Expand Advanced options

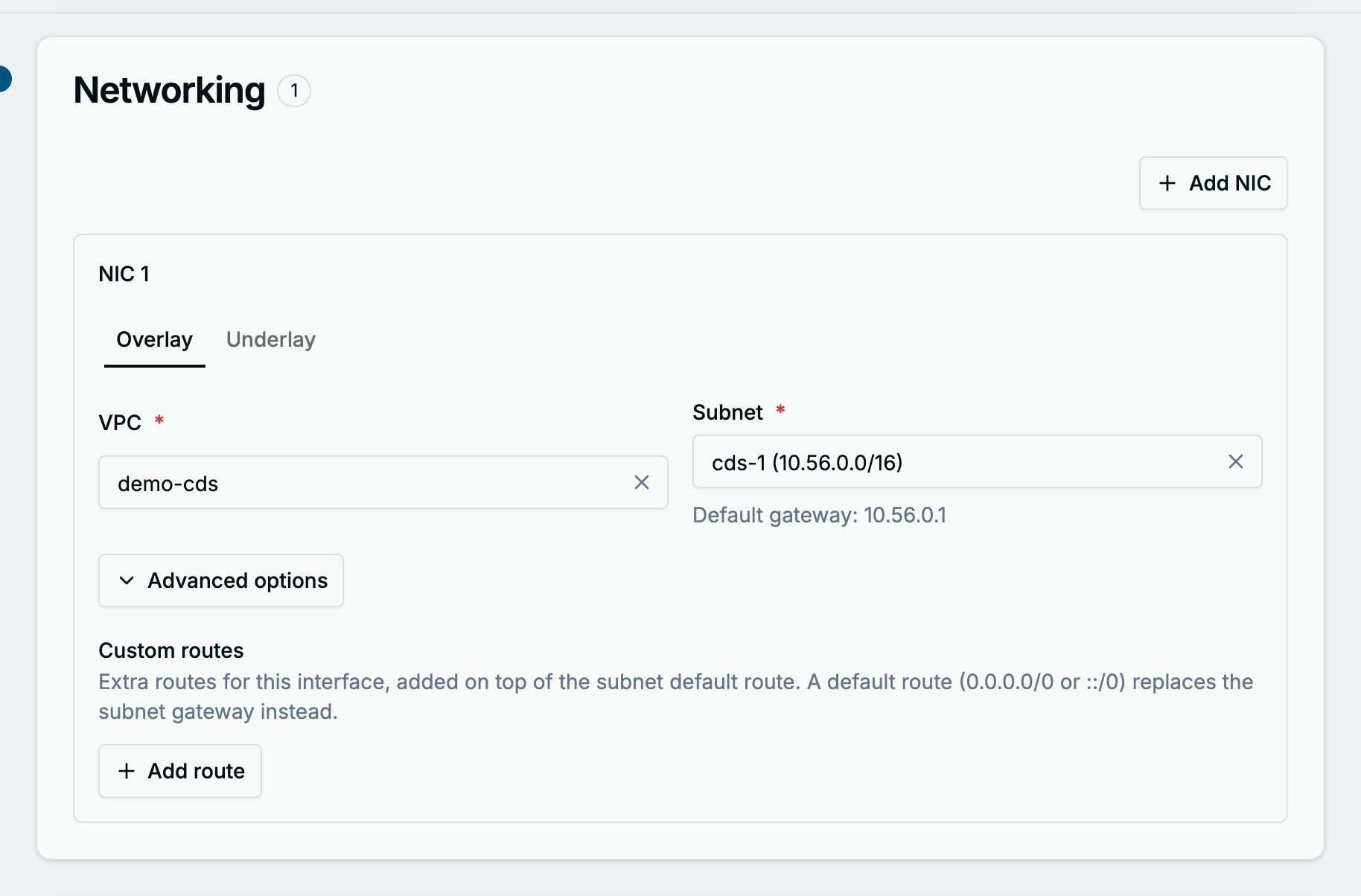point(221,580)
